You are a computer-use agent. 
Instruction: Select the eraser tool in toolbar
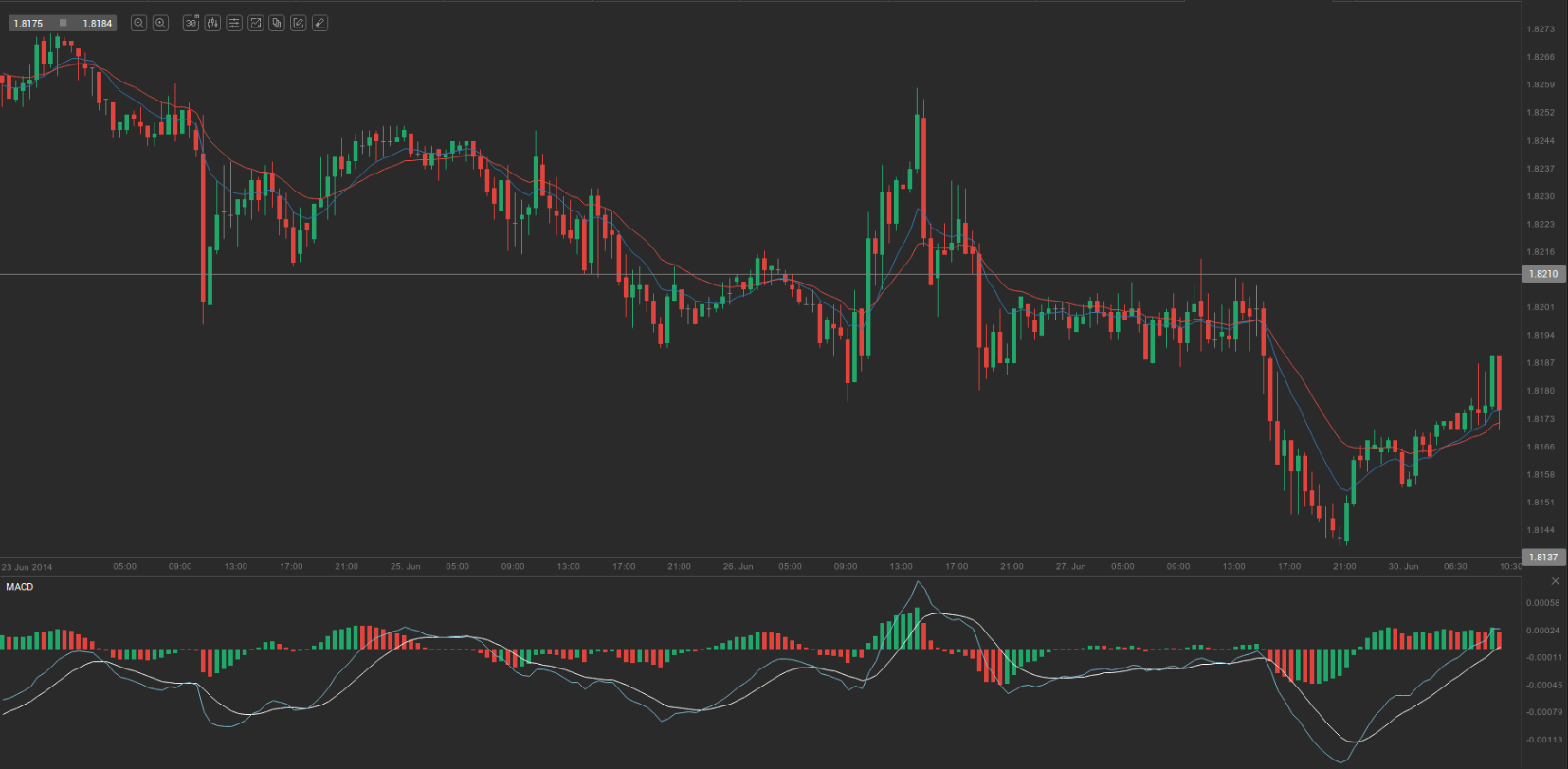pyautogui.click(x=320, y=23)
